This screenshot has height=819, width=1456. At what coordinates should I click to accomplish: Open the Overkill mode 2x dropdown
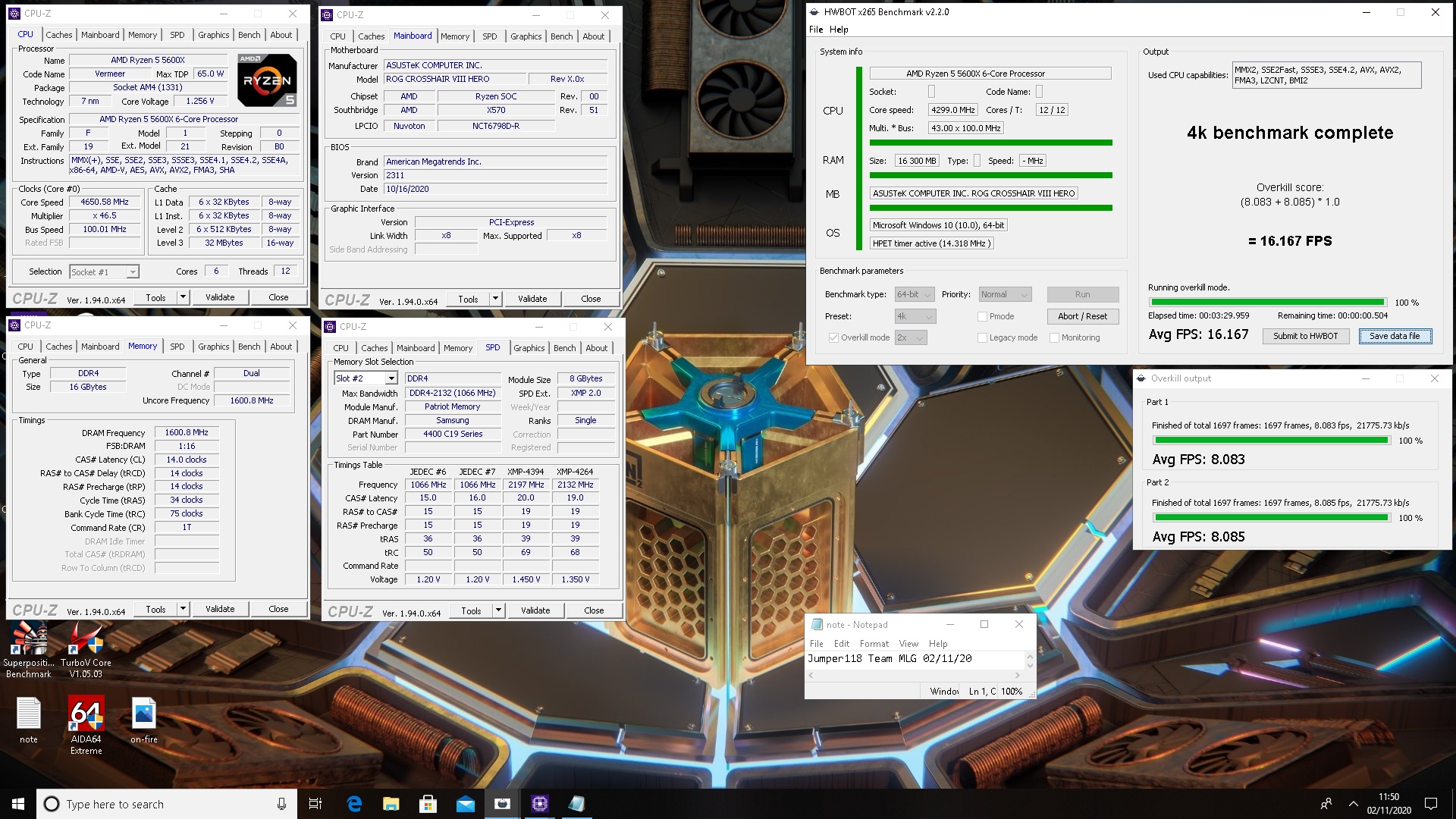911,337
